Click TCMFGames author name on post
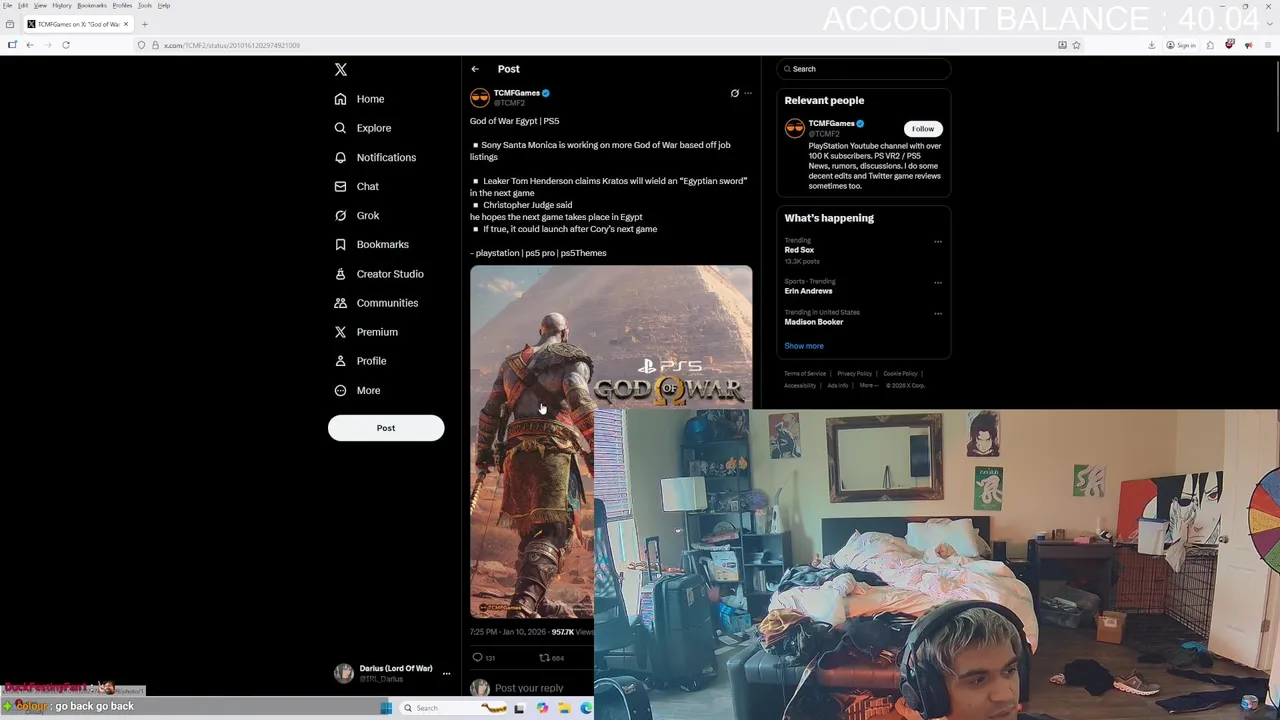Image resolution: width=1280 pixels, height=720 pixels. tap(516, 93)
